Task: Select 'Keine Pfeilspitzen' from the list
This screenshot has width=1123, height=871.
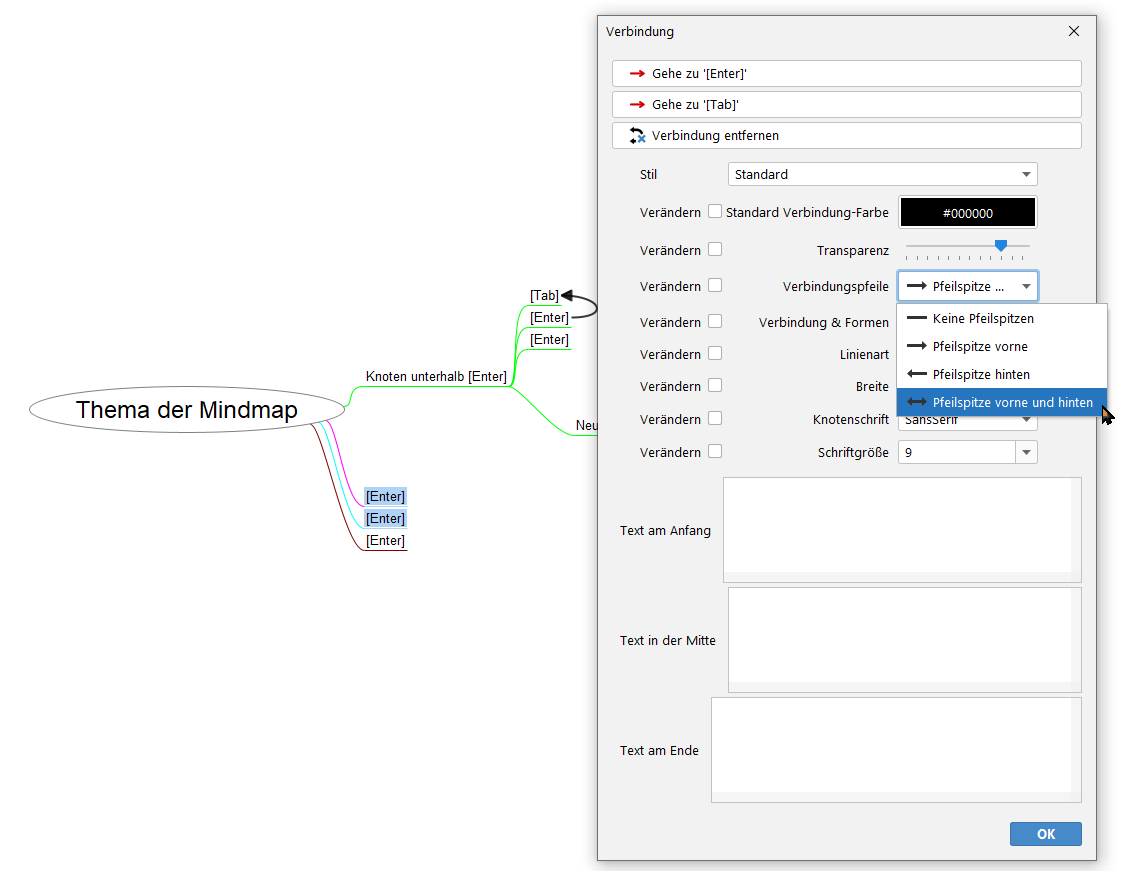Action: tap(982, 318)
